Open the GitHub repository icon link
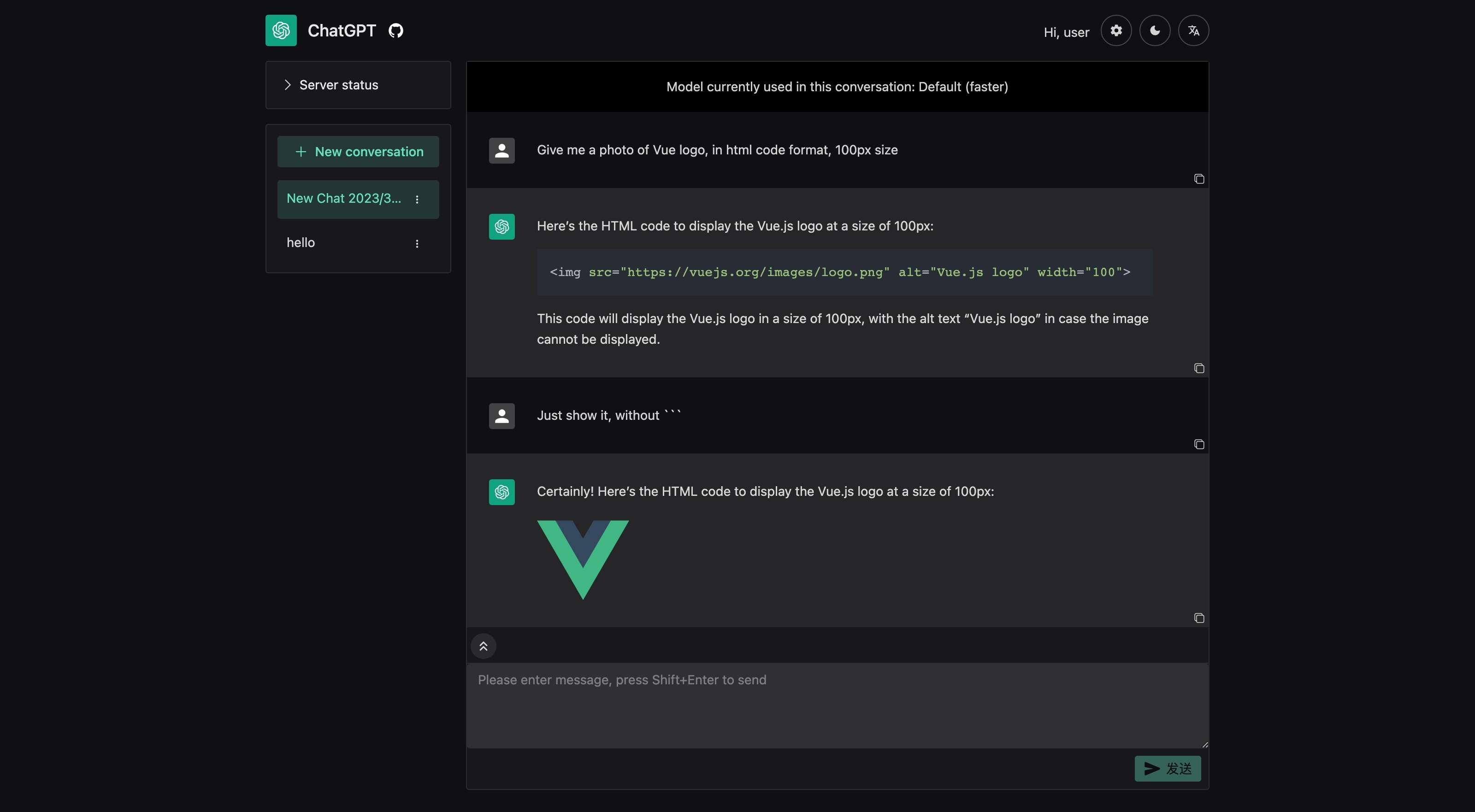 pyautogui.click(x=395, y=30)
